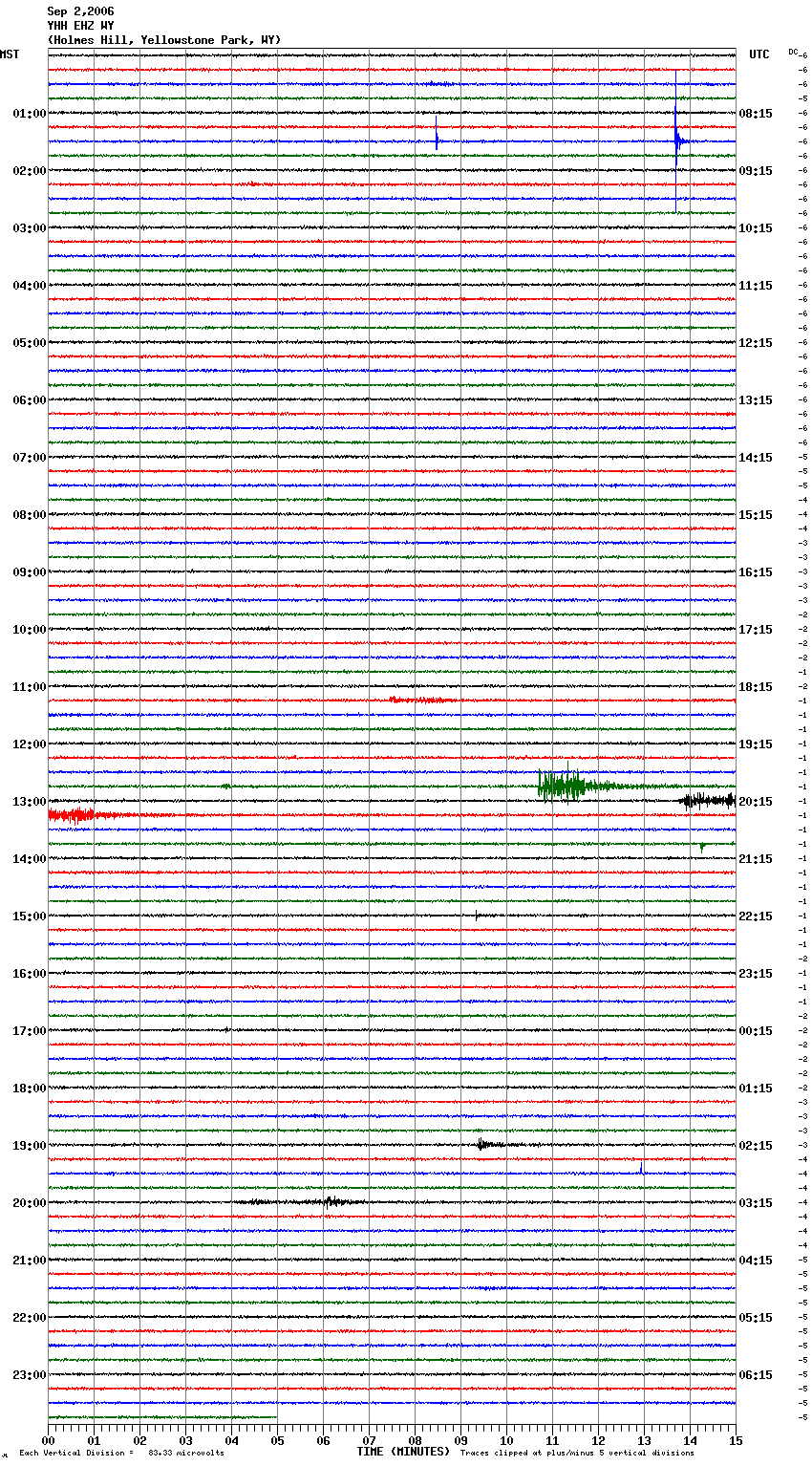812x1466 pixels.
Task: Click the 17:00 MST time label
Action: coord(30,1031)
